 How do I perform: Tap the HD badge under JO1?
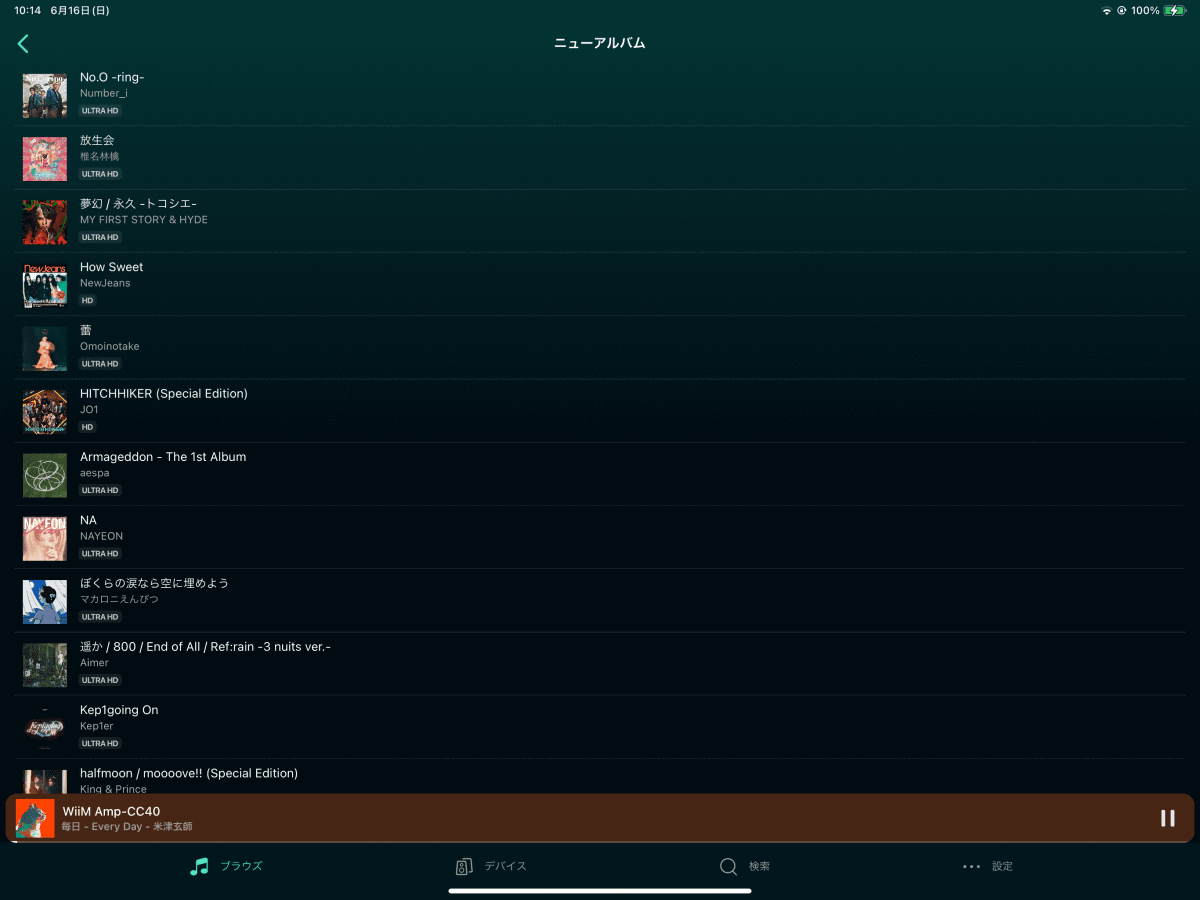[88, 427]
